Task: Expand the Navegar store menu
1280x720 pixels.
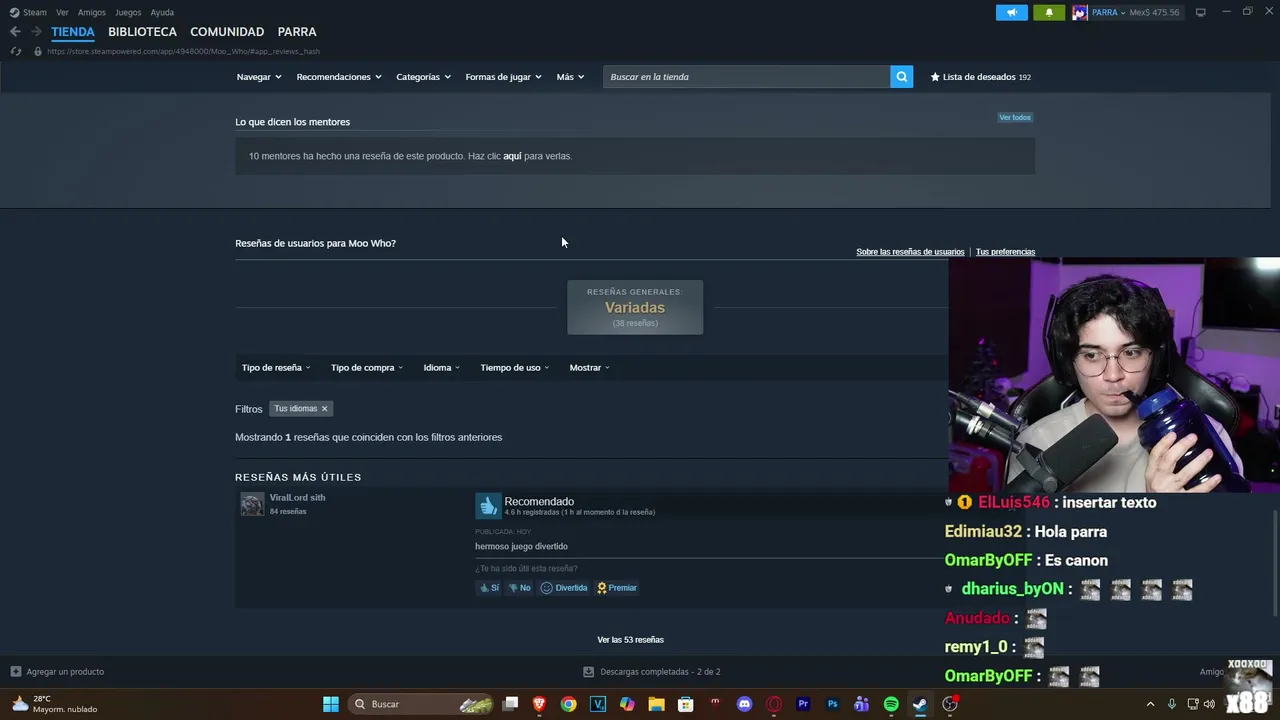Action: (259, 77)
